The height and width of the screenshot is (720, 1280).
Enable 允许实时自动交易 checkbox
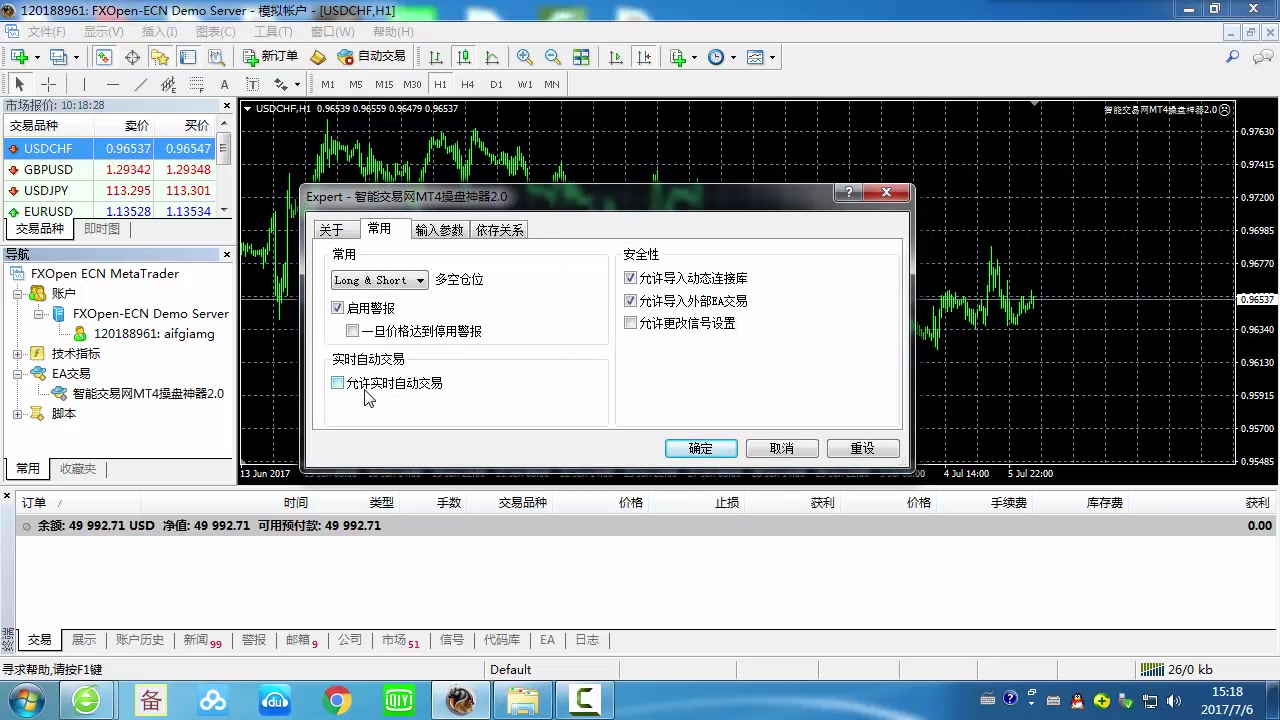[x=338, y=383]
